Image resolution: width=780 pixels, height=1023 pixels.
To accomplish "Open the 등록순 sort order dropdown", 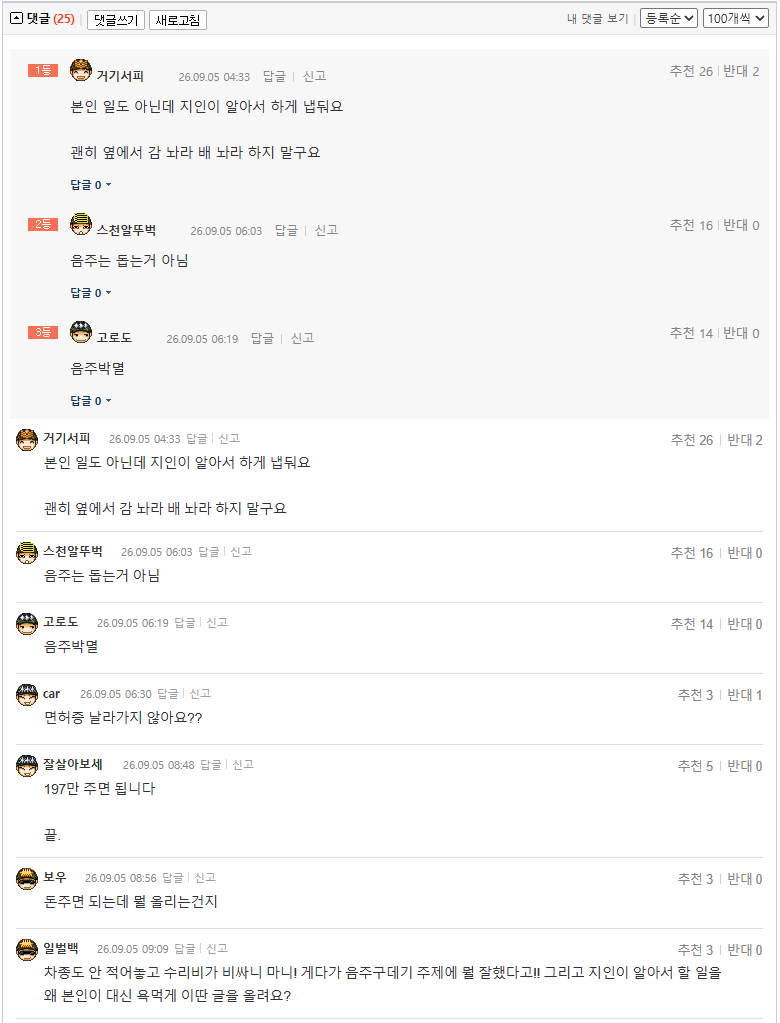I will pyautogui.click(x=668, y=18).
